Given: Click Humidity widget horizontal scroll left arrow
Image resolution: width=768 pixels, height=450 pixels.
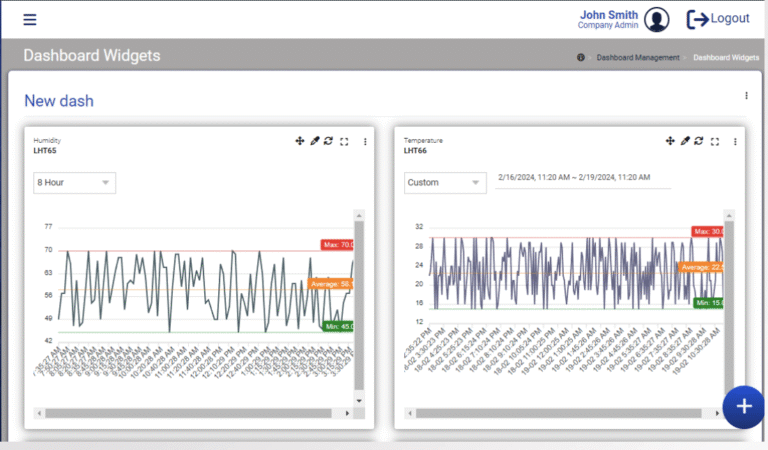Looking at the screenshot, I should 39,413.
